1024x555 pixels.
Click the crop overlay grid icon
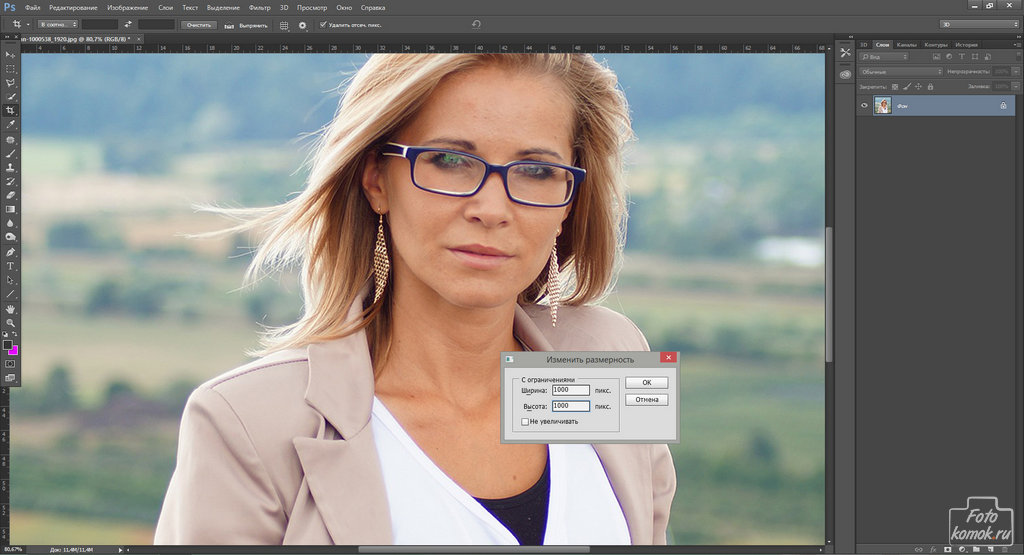click(x=284, y=24)
